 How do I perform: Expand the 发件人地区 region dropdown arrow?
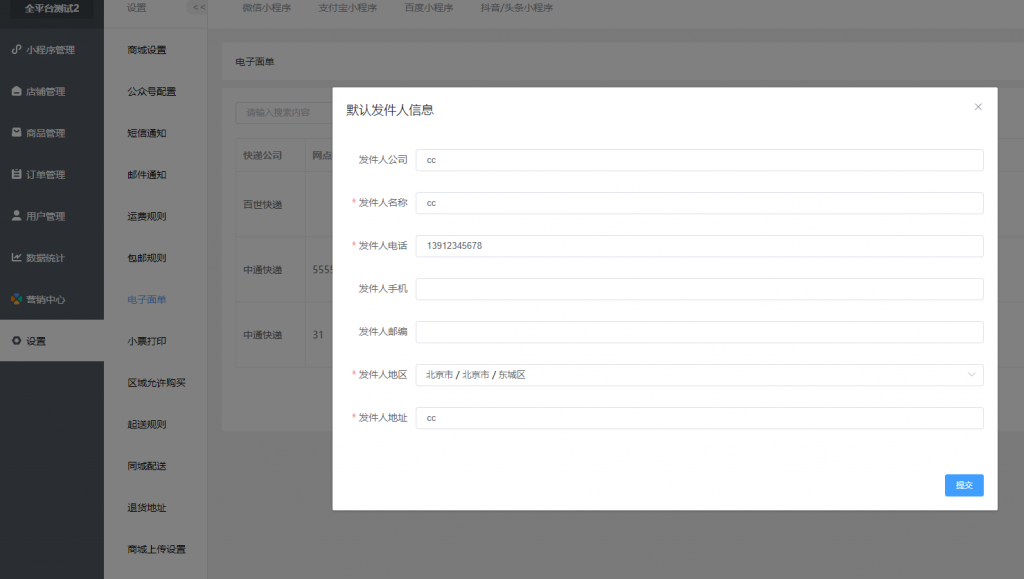coord(971,375)
